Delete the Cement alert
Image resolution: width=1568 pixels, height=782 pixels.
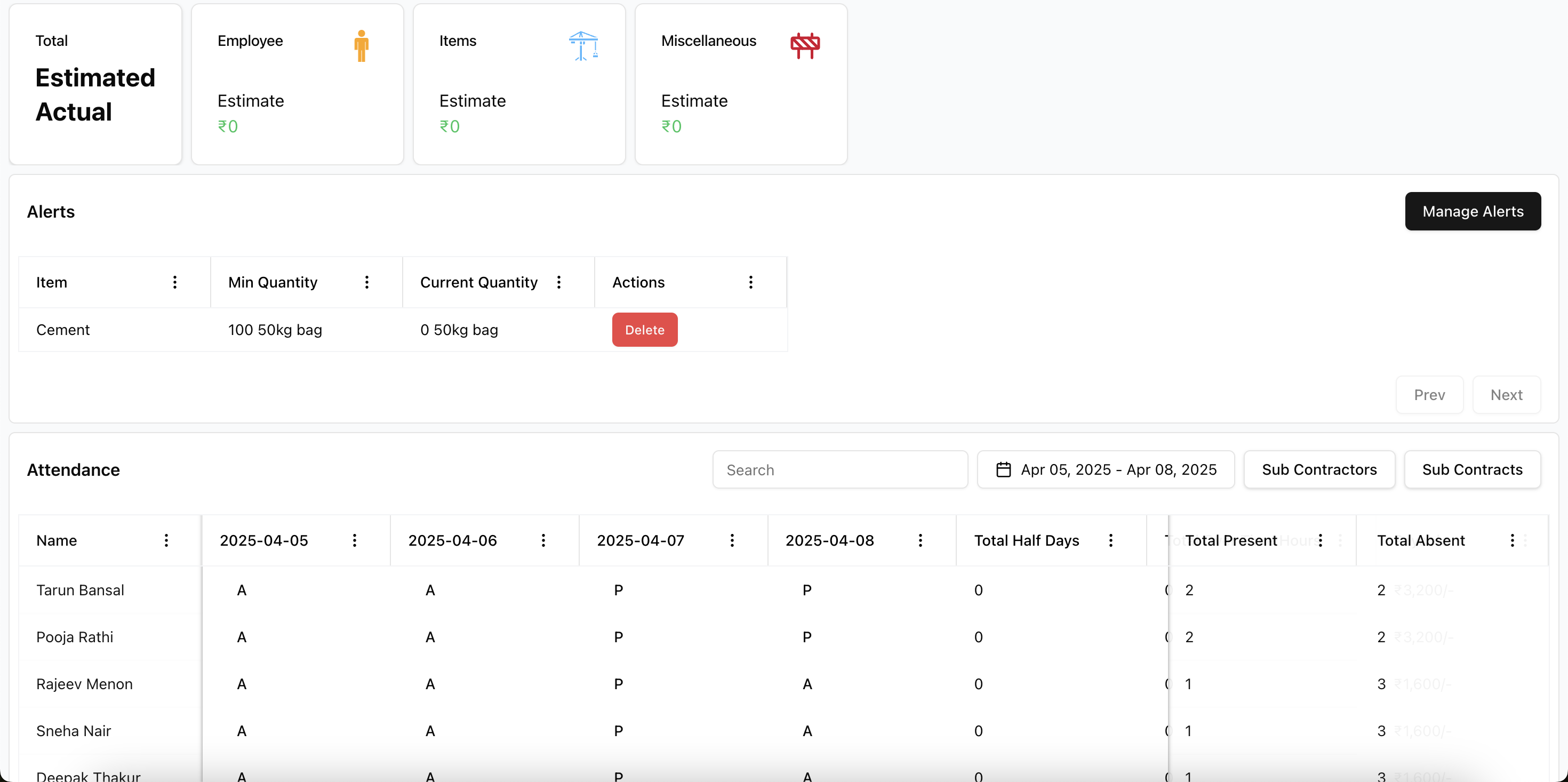(645, 330)
